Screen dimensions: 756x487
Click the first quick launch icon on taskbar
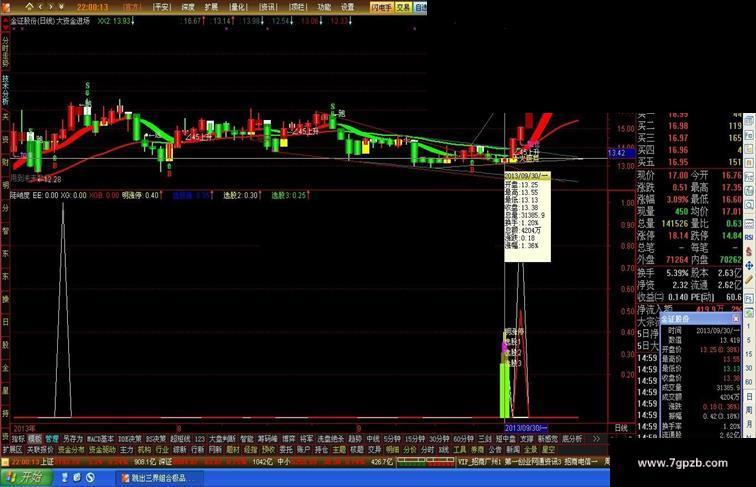(x=65, y=477)
